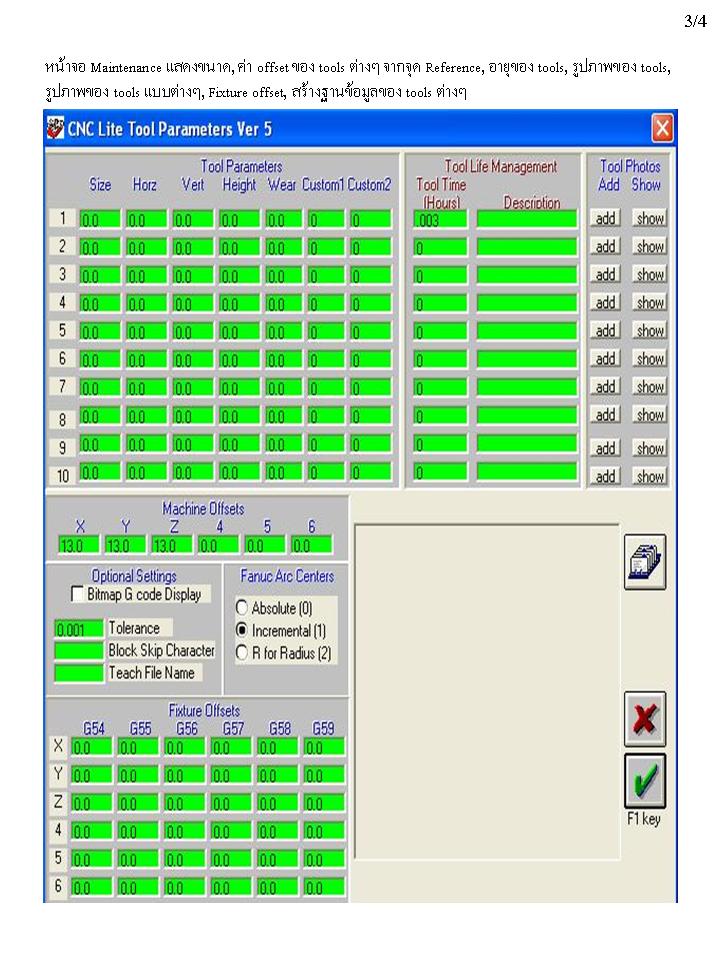The image size is (720, 960).
Task: Click the red X cancel icon
Action: tap(645, 719)
